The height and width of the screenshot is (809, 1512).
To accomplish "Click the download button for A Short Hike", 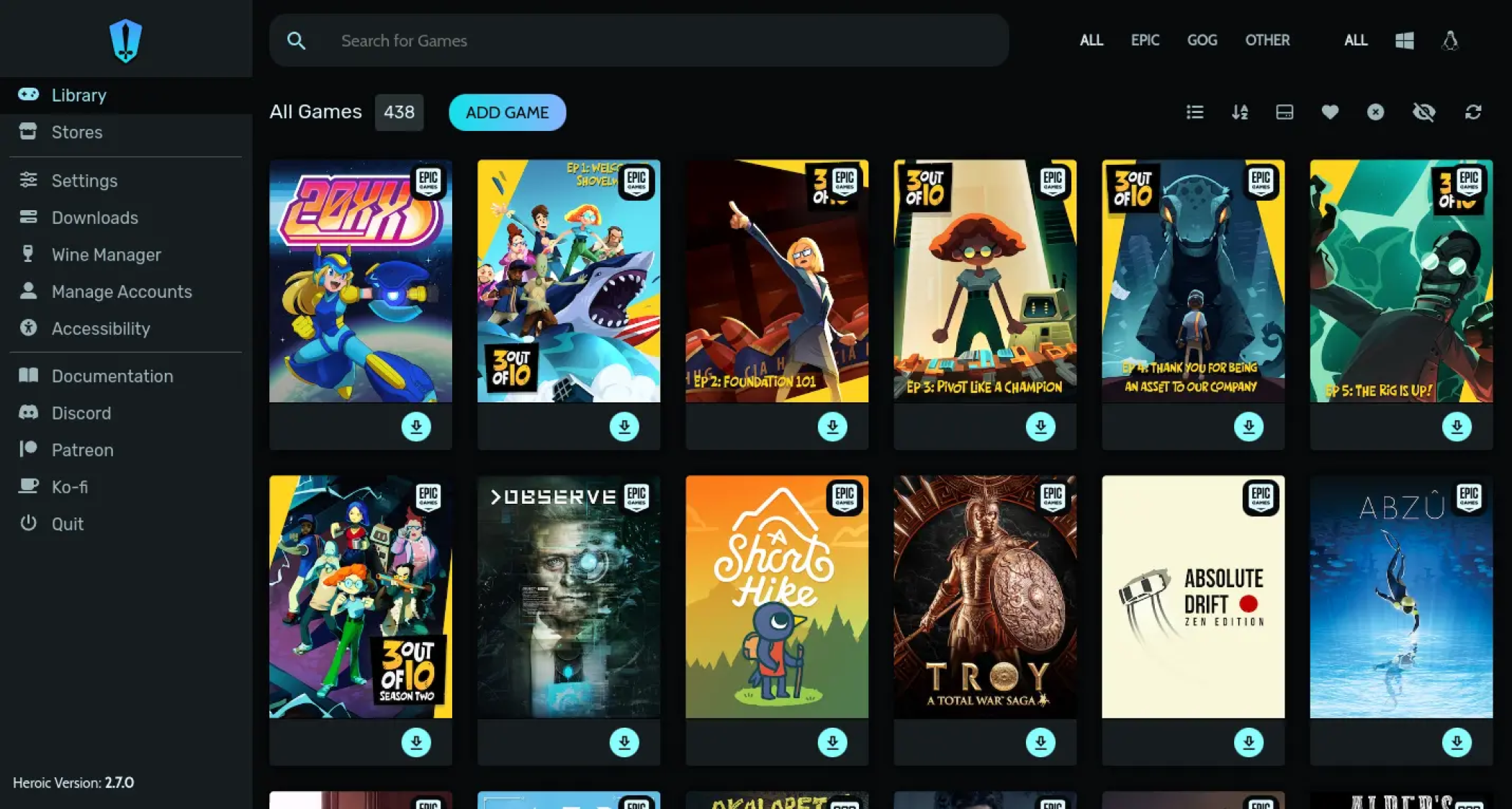I will pos(832,742).
